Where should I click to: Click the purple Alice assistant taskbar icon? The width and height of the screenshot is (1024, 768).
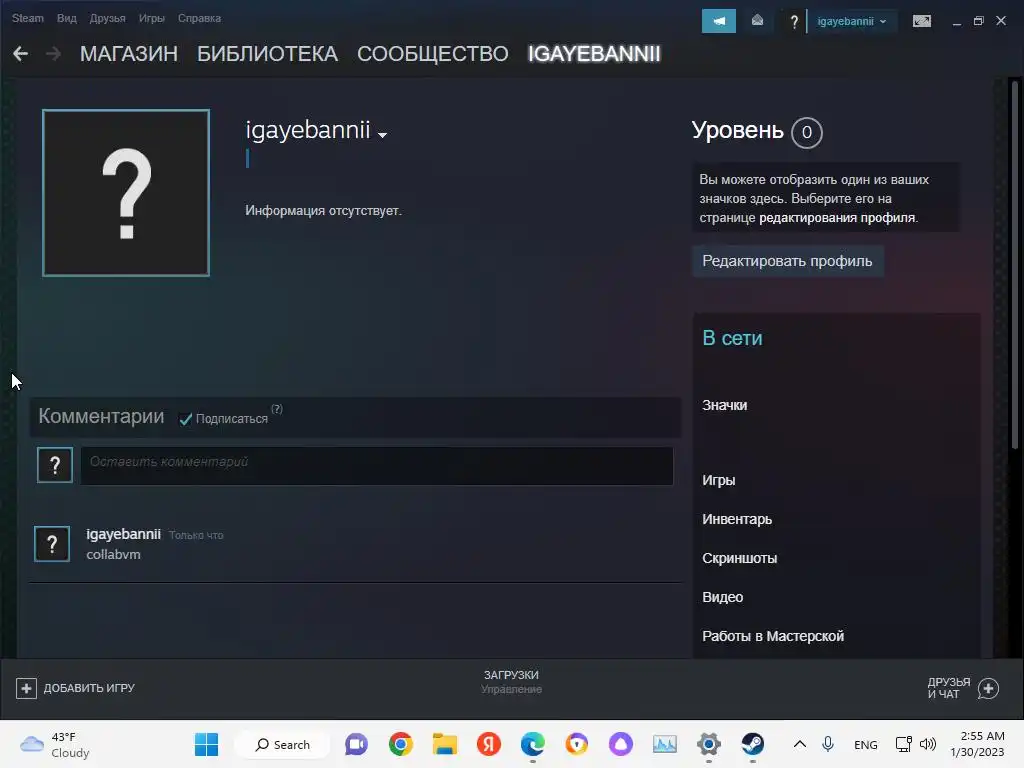(x=620, y=744)
